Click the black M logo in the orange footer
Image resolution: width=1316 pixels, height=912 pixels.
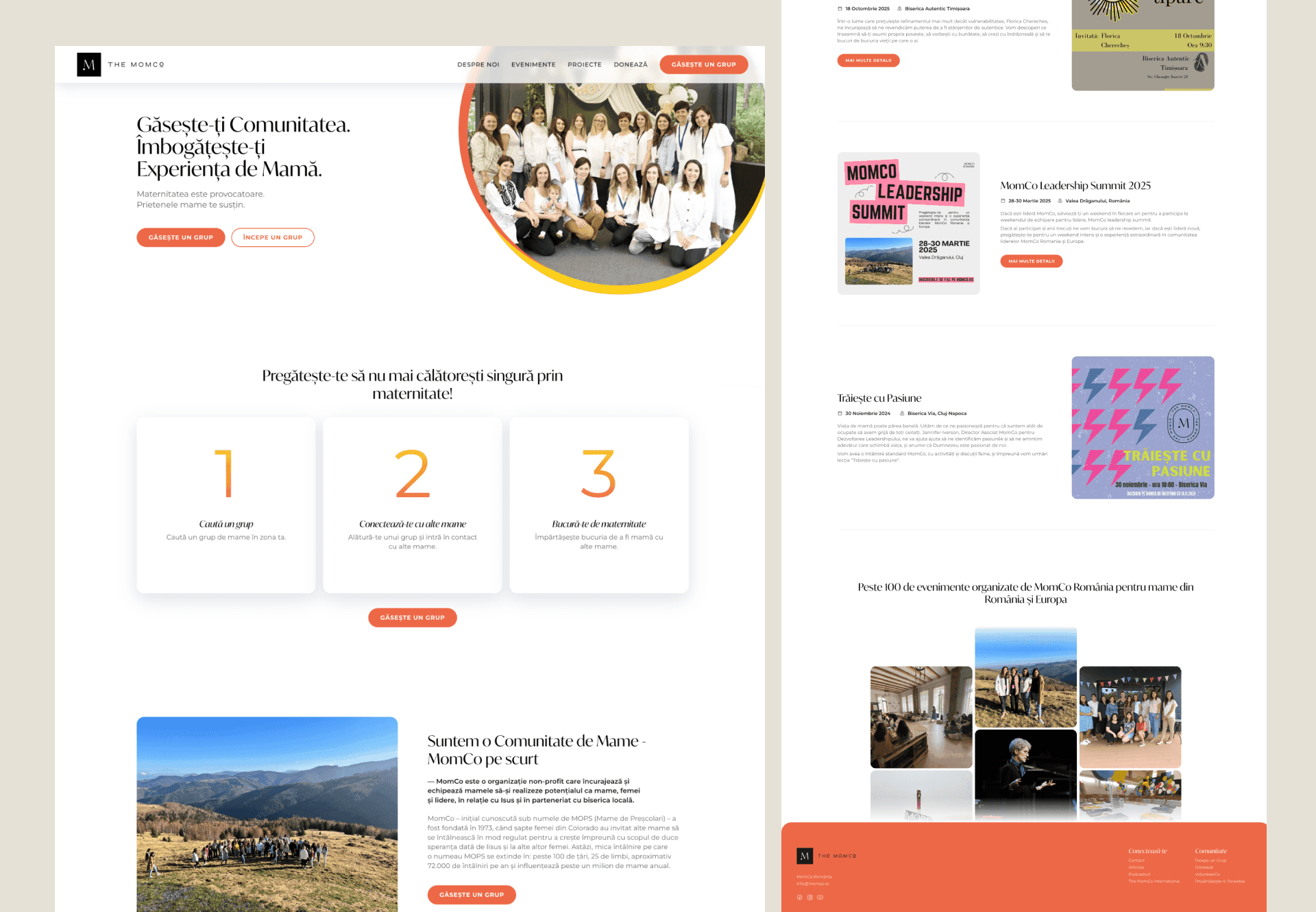click(805, 856)
